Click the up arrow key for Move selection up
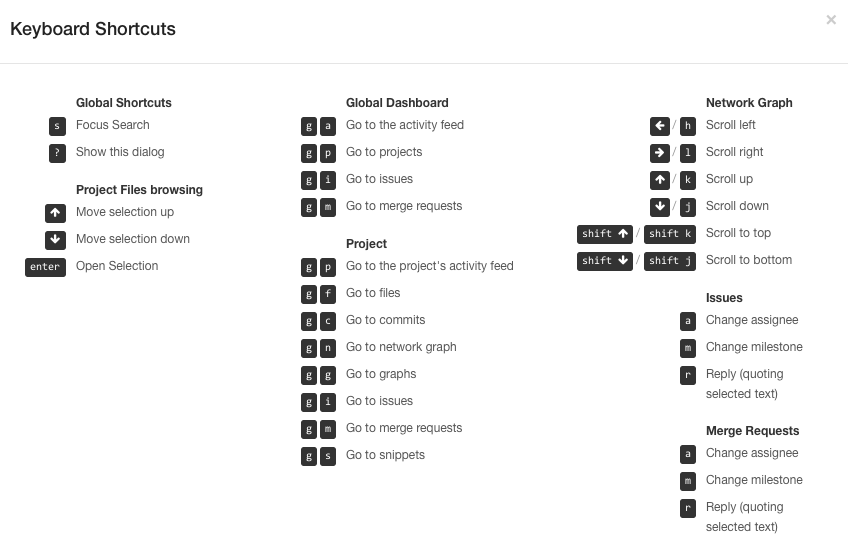 coord(55,213)
